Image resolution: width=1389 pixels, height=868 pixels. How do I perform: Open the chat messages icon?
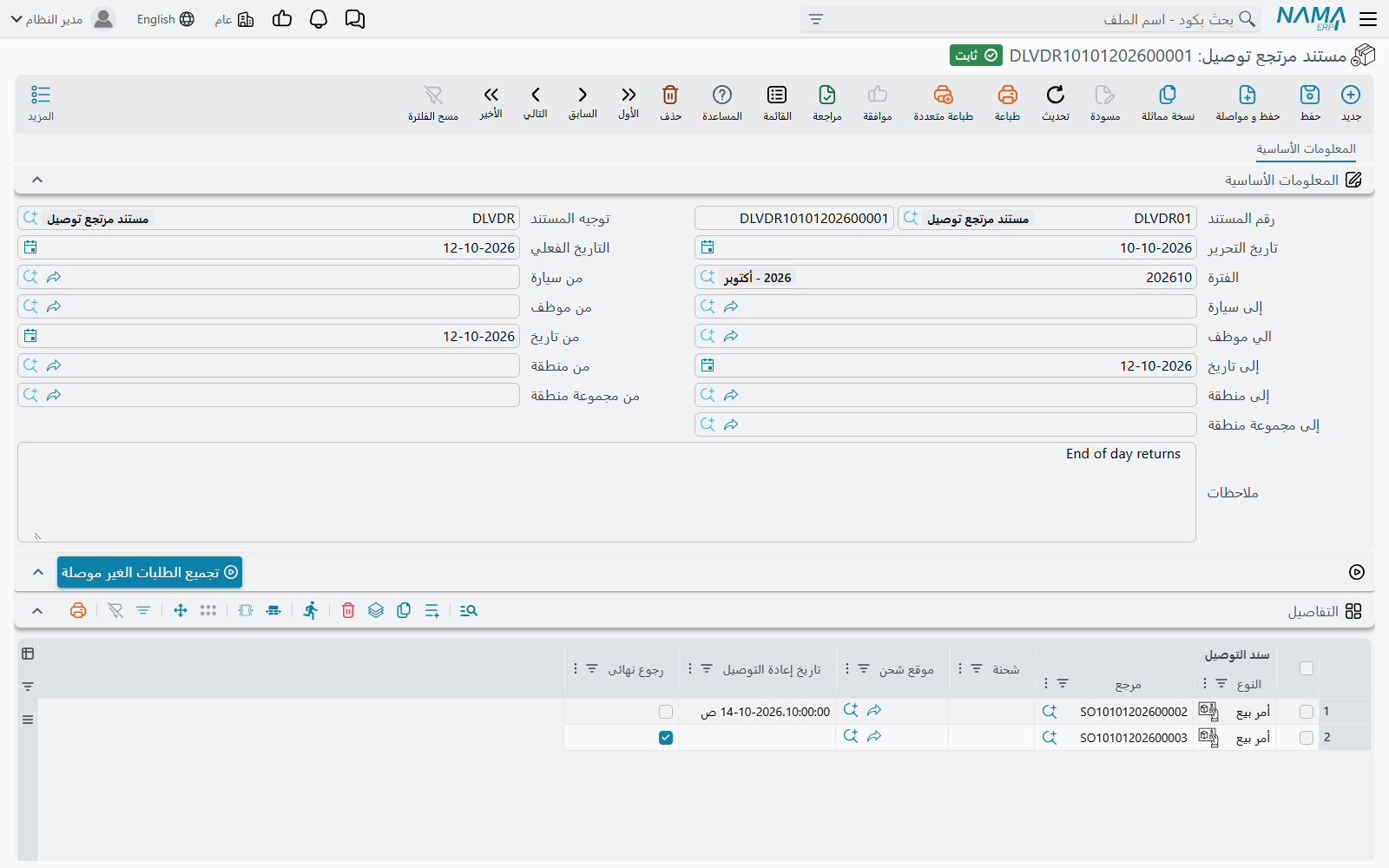(x=355, y=19)
